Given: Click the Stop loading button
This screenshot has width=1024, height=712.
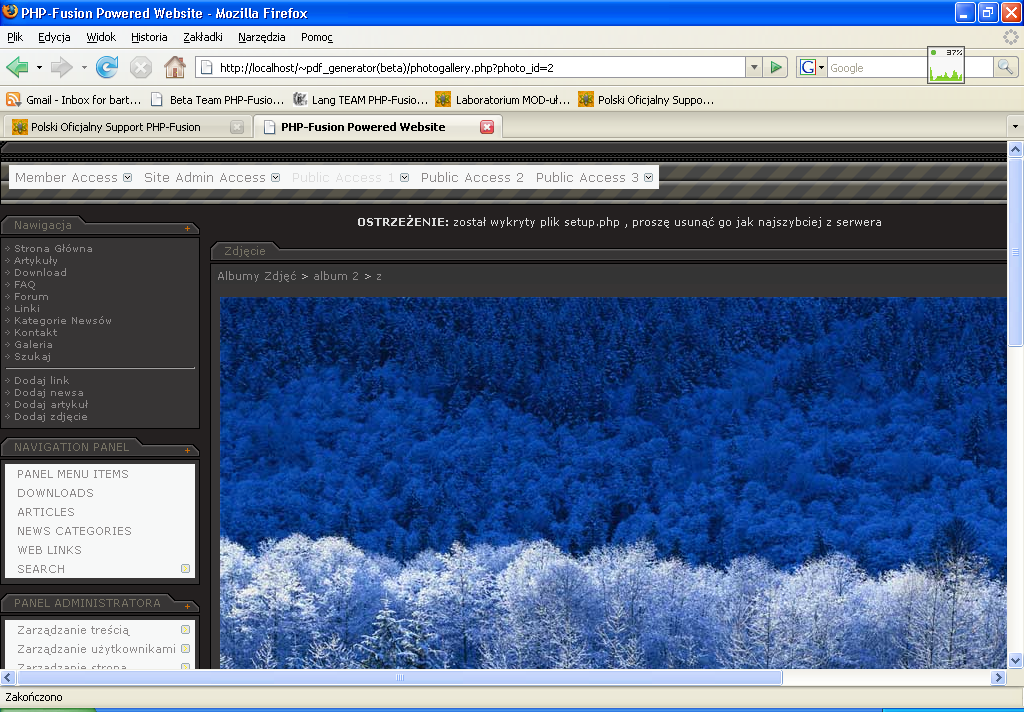Looking at the screenshot, I should click(140, 67).
